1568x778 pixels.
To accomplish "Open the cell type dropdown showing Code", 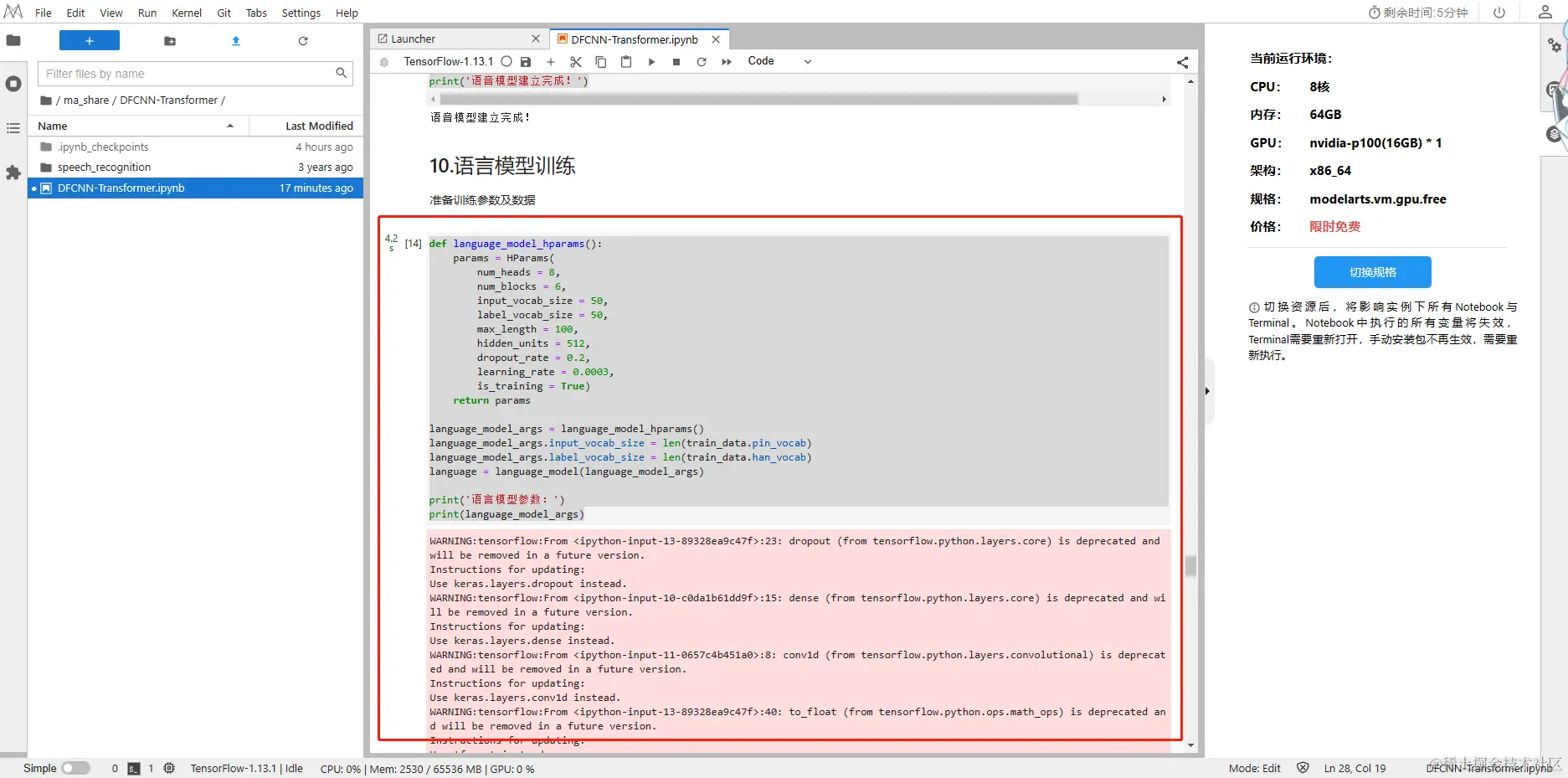I will click(x=779, y=61).
